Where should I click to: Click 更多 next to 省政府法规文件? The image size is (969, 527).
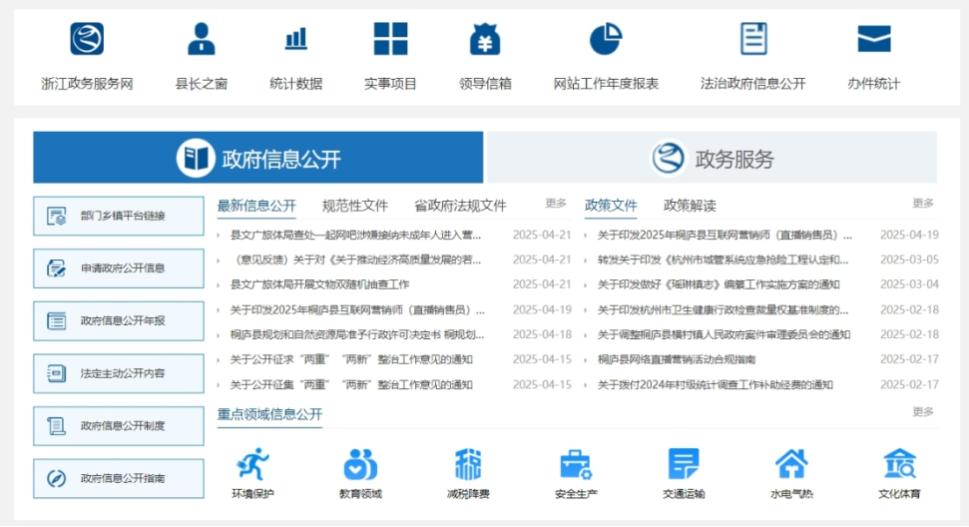[x=556, y=203]
